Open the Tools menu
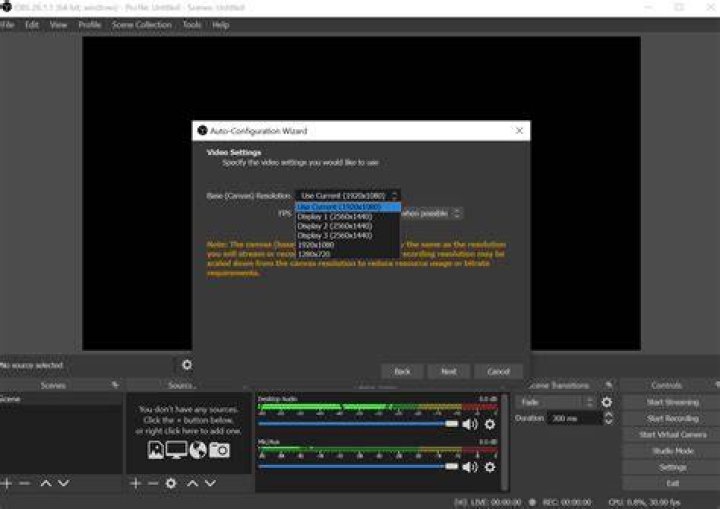The height and width of the screenshot is (509, 720). pyautogui.click(x=192, y=25)
